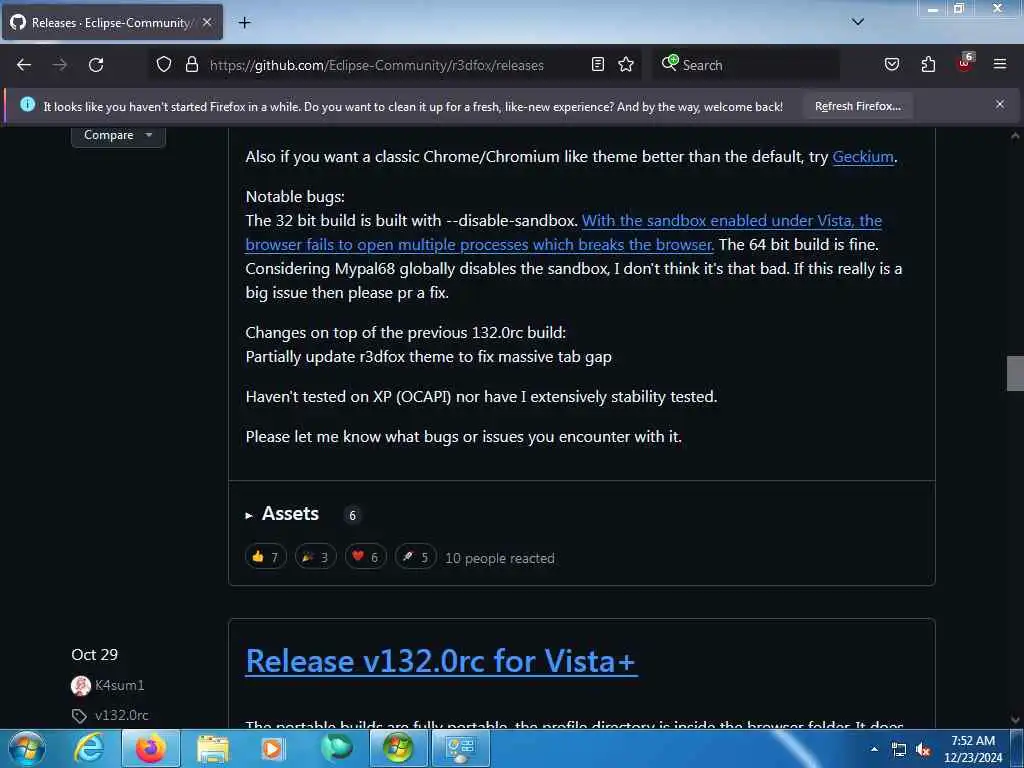
Task: Click the page scrollbar thumb
Action: coord(1015,373)
